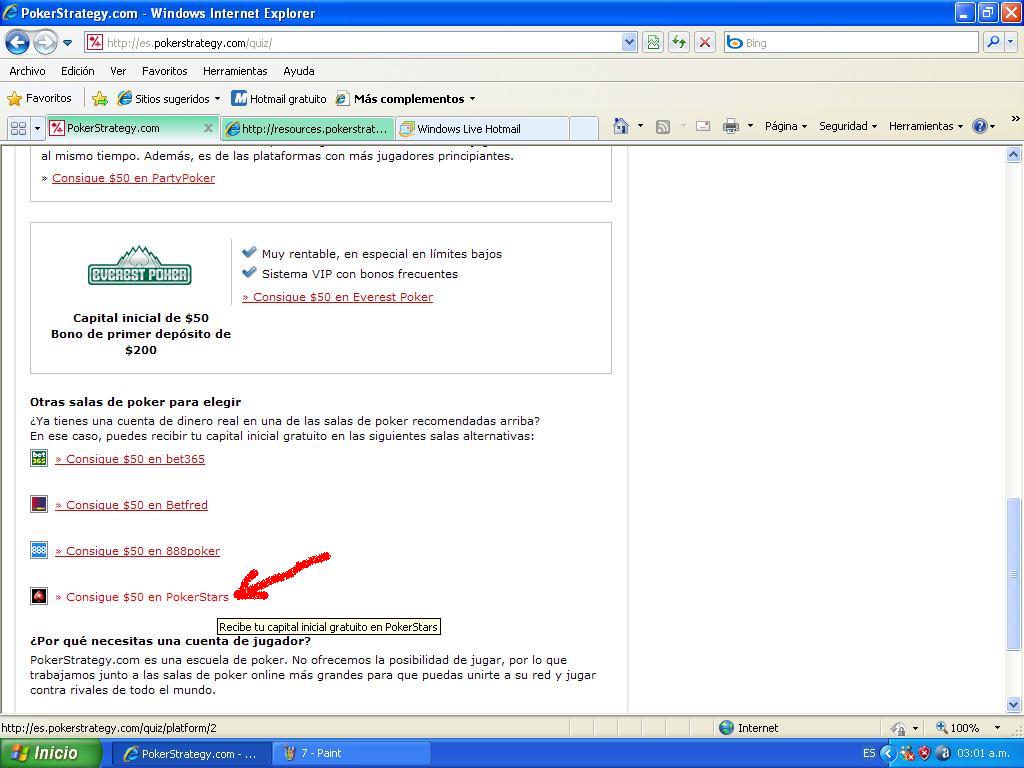
Task: Click the bet365 icon
Action: (39, 458)
